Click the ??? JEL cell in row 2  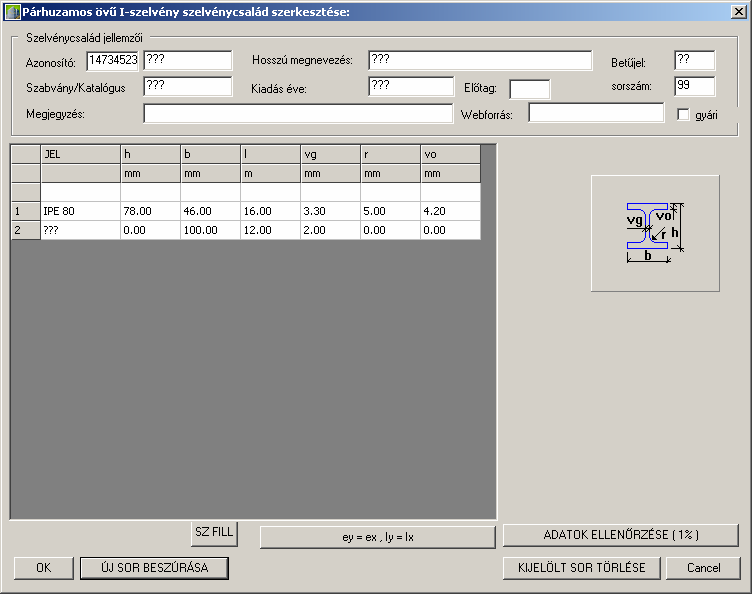81,230
